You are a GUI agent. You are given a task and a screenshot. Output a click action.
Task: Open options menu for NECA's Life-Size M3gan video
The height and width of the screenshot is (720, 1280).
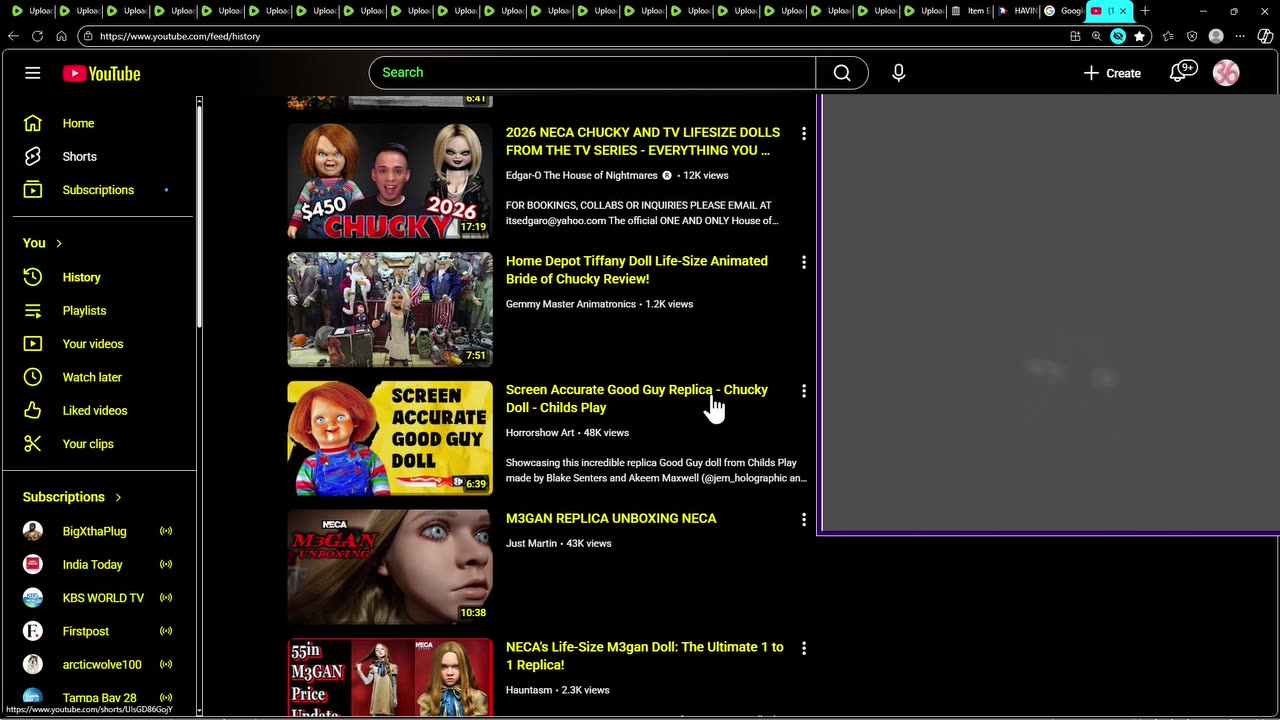(x=803, y=649)
